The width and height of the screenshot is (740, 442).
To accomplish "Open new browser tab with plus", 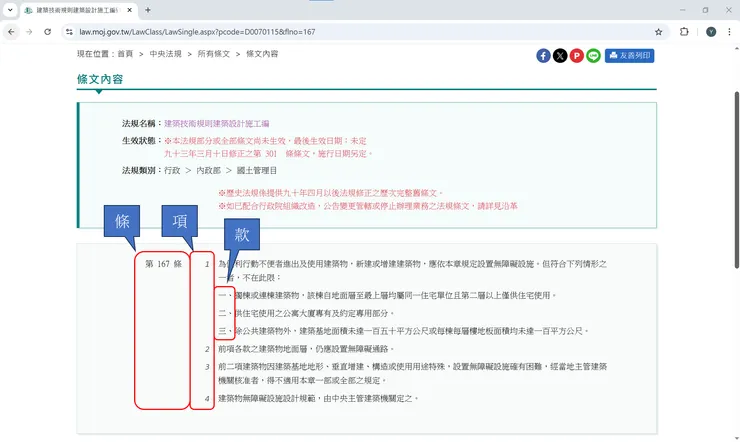I will pyautogui.click(x=148, y=10).
